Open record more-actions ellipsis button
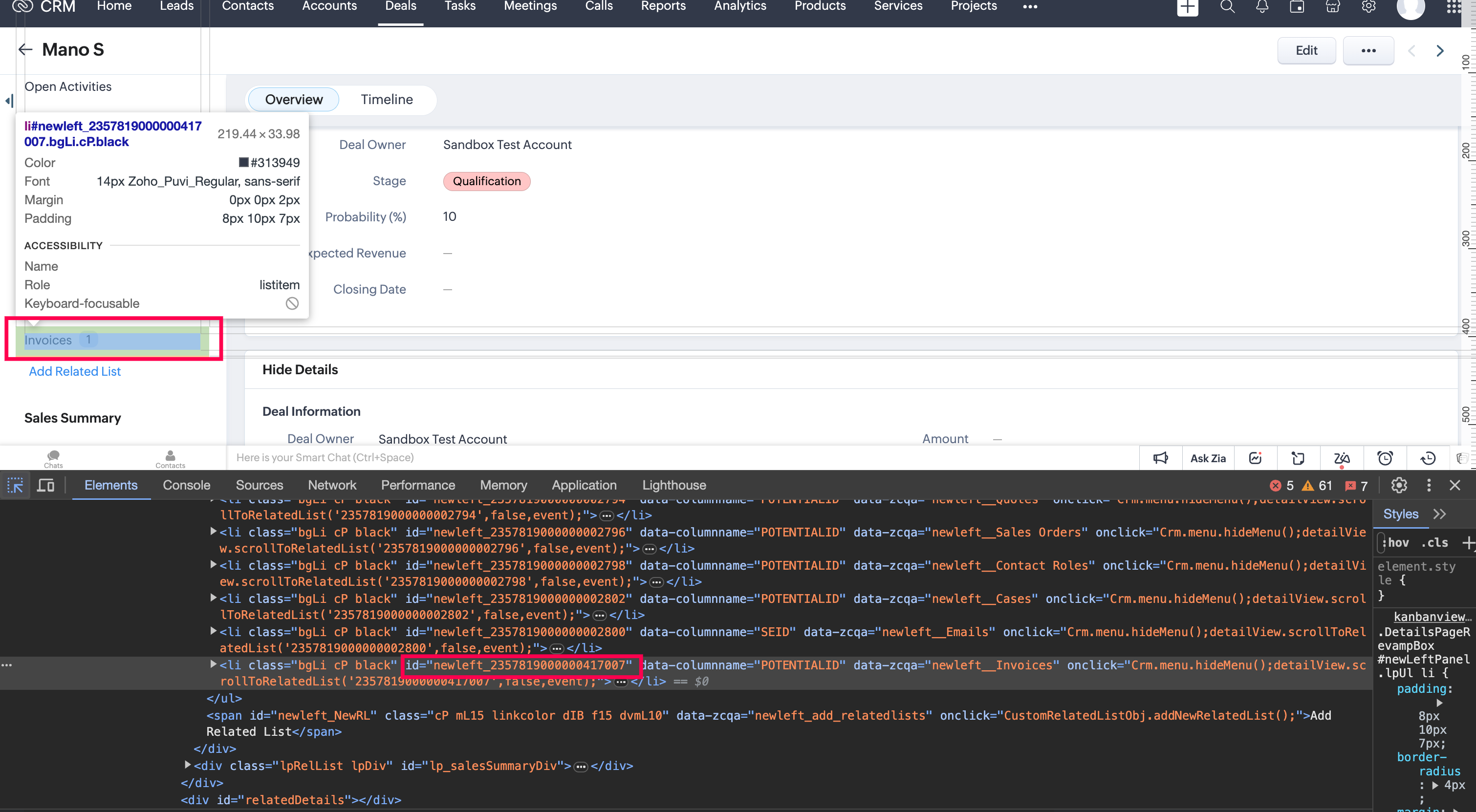The image size is (1476, 812). pos(1368,51)
